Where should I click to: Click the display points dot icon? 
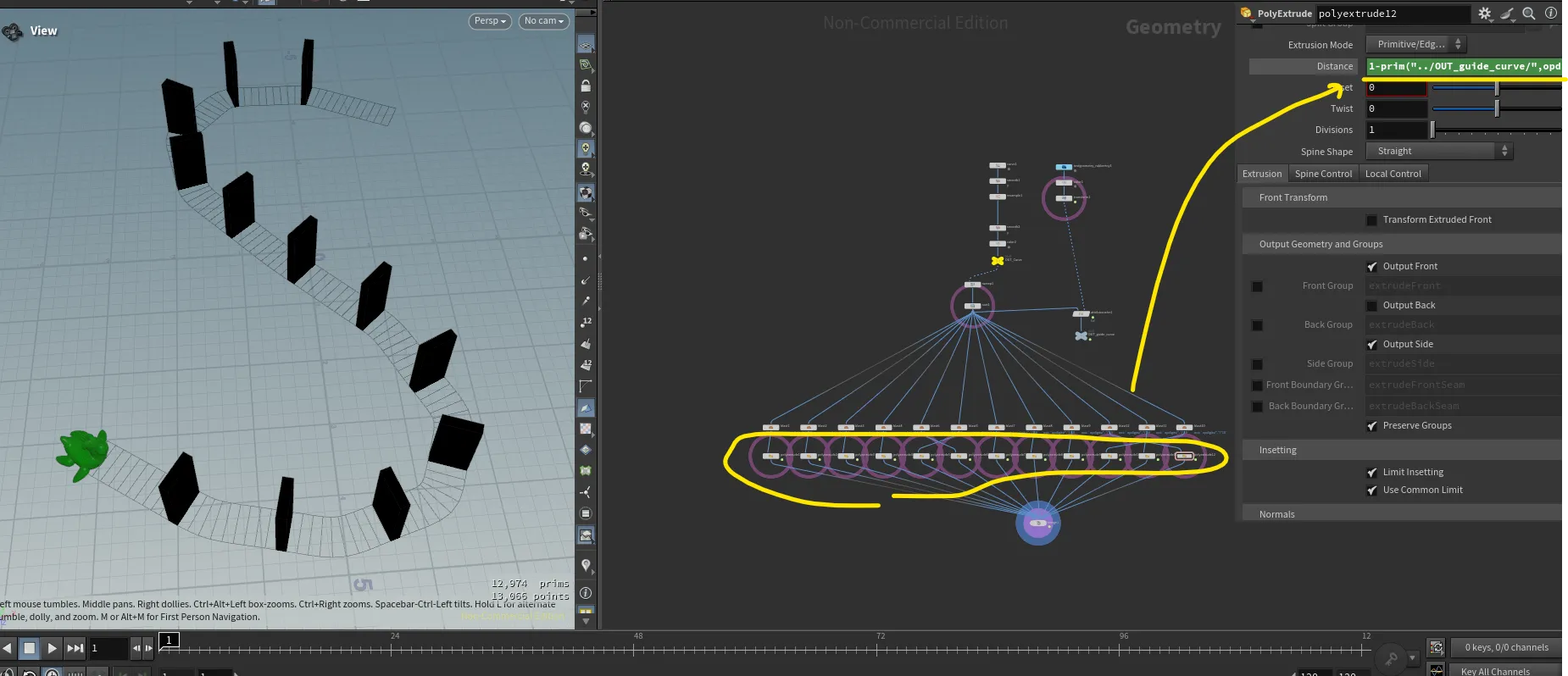click(586, 258)
